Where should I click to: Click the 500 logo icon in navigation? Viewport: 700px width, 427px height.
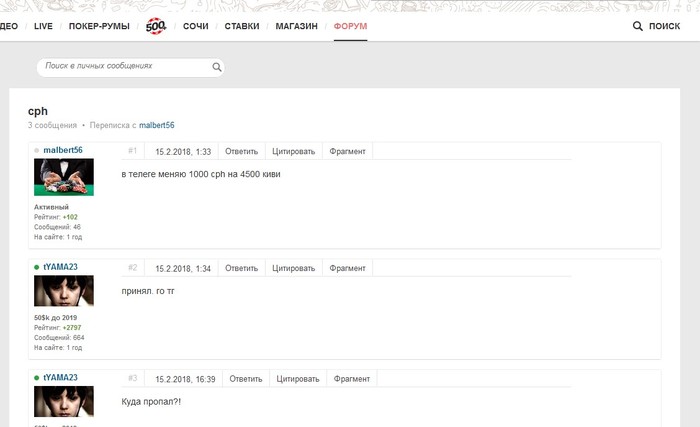point(156,26)
